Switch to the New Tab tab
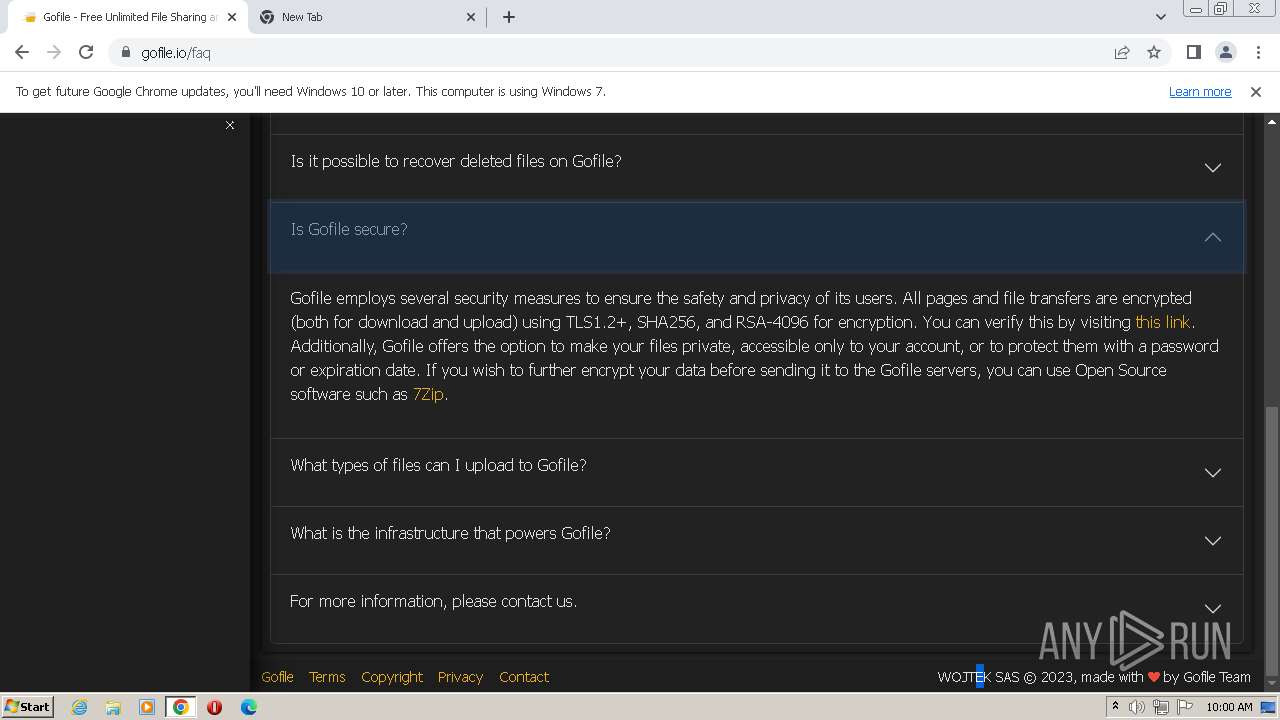 tap(366, 17)
